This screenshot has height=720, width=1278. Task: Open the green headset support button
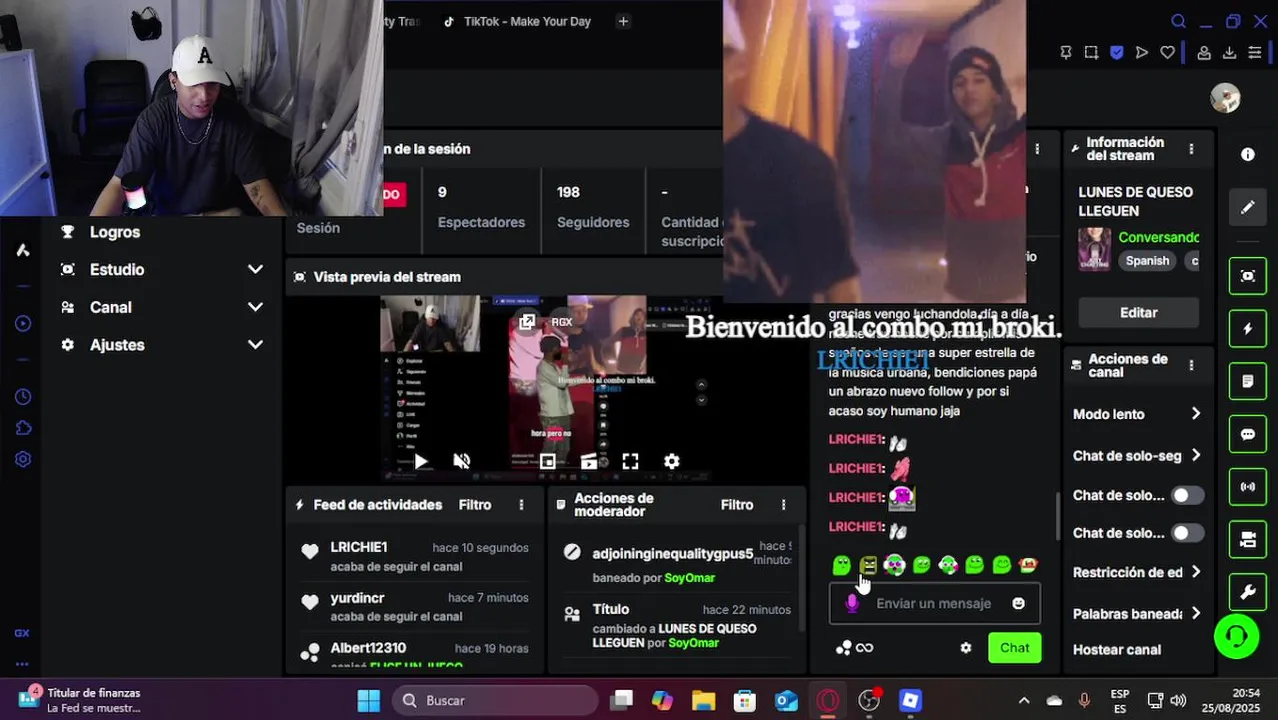[1236, 637]
